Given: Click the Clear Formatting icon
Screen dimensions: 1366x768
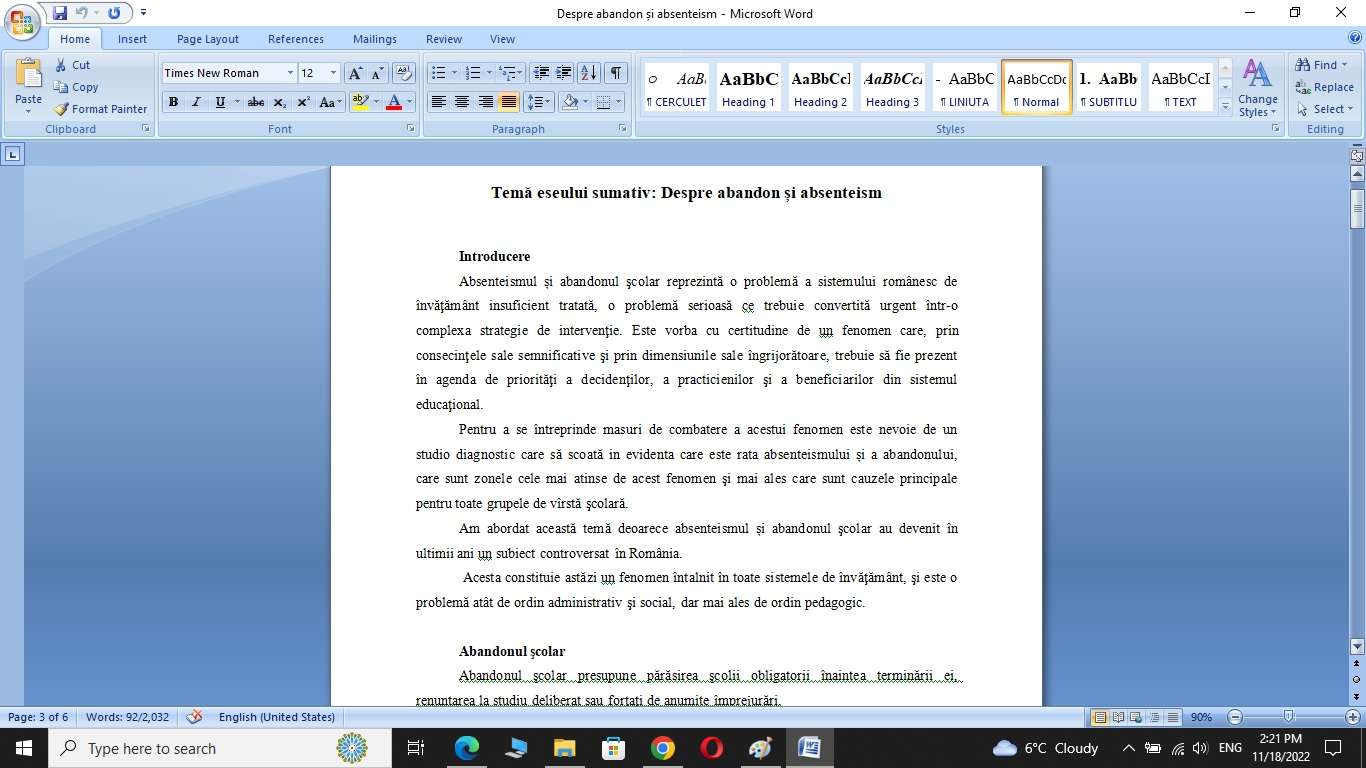Looking at the screenshot, I should click(404, 73).
